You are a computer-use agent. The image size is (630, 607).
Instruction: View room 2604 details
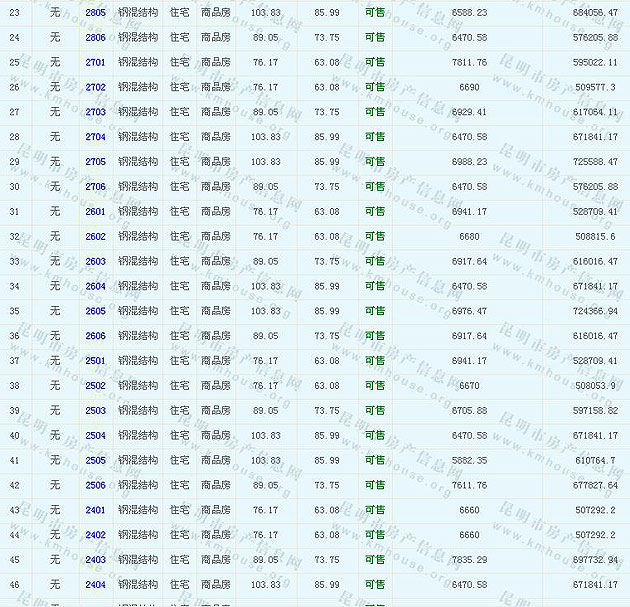click(95, 287)
